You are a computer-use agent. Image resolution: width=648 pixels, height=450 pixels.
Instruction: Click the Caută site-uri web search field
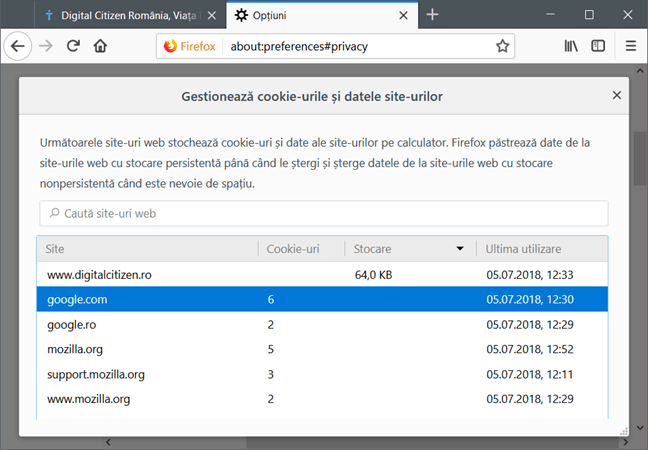tap(323, 213)
